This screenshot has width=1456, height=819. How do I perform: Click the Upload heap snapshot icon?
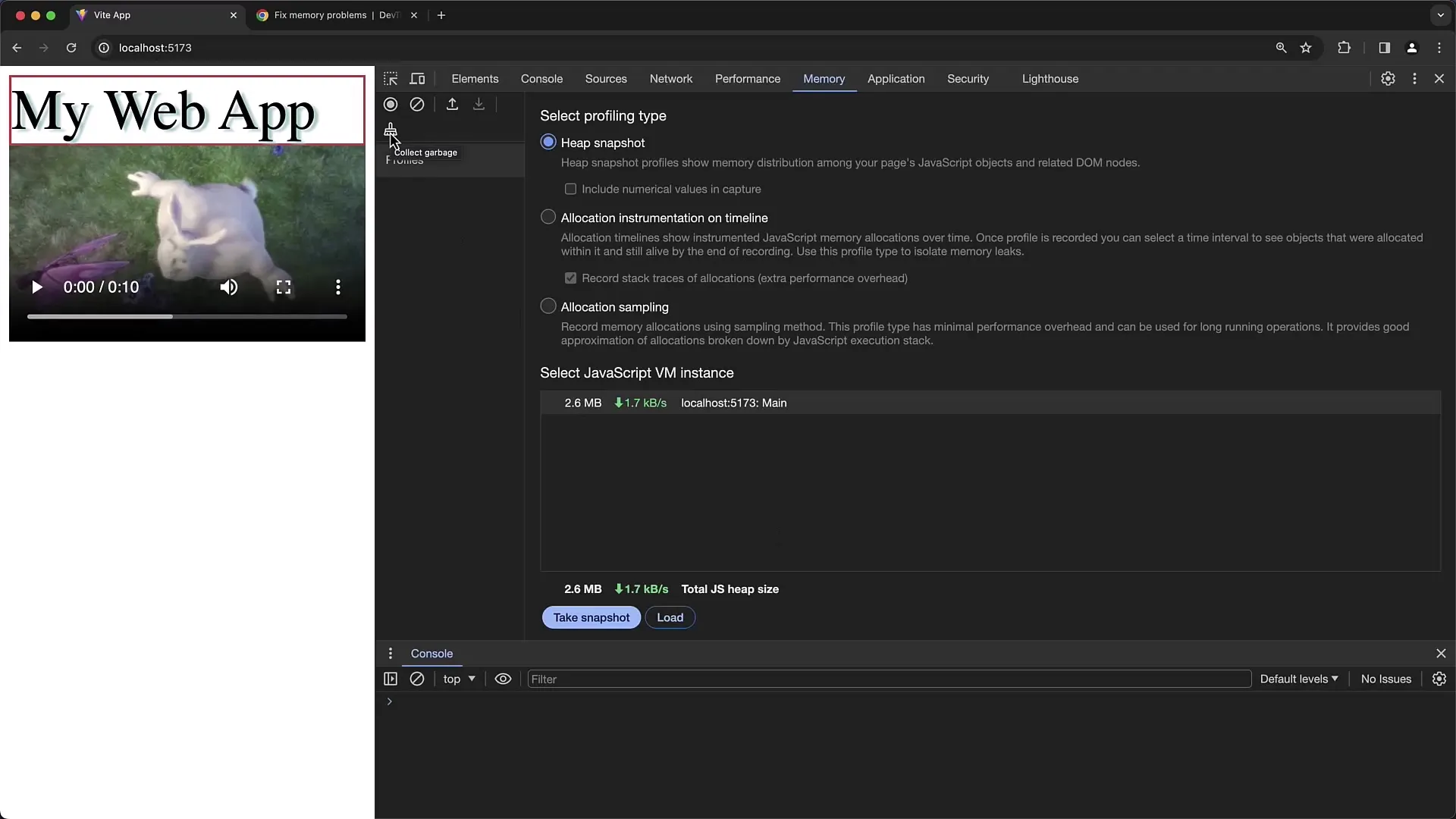[x=452, y=104]
